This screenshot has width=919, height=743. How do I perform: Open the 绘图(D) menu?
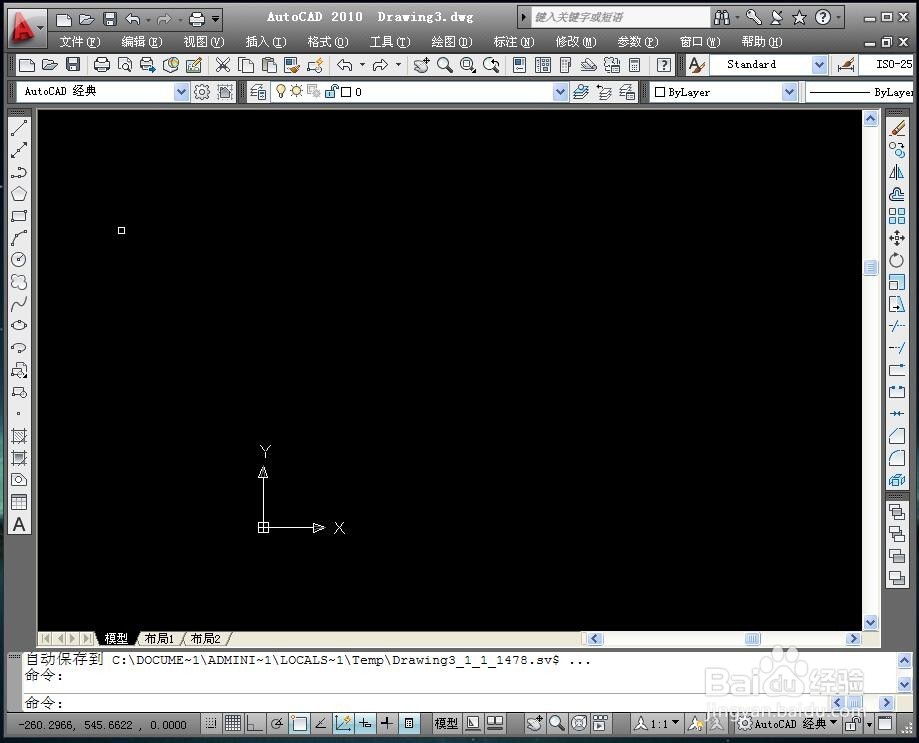coord(451,42)
